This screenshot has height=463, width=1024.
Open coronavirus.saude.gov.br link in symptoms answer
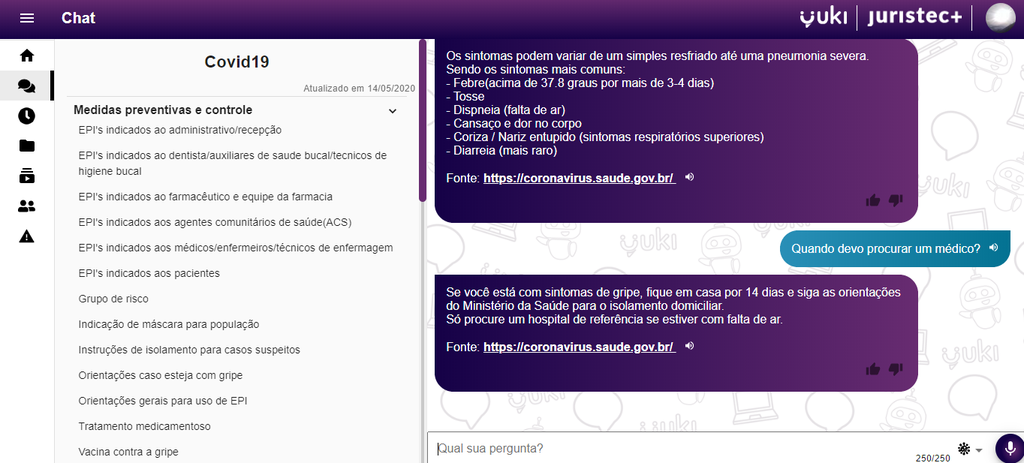(579, 178)
